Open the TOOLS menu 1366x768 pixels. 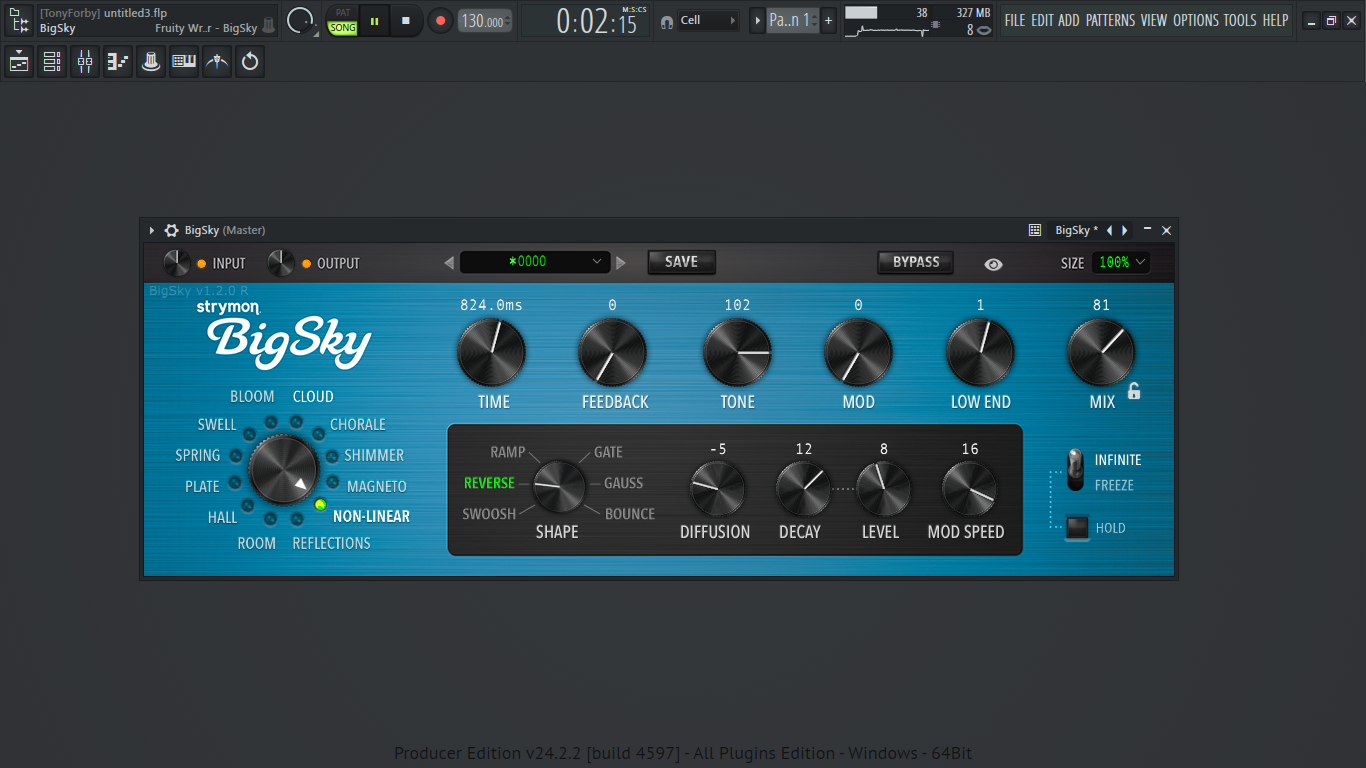[1240, 20]
